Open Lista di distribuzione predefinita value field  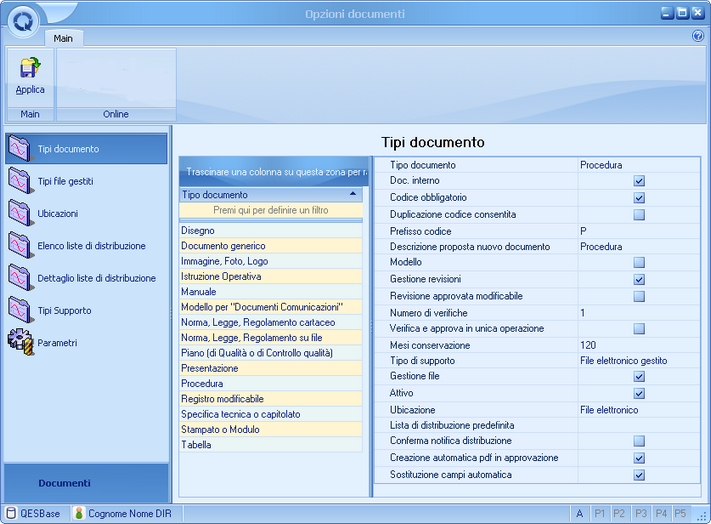point(639,425)
